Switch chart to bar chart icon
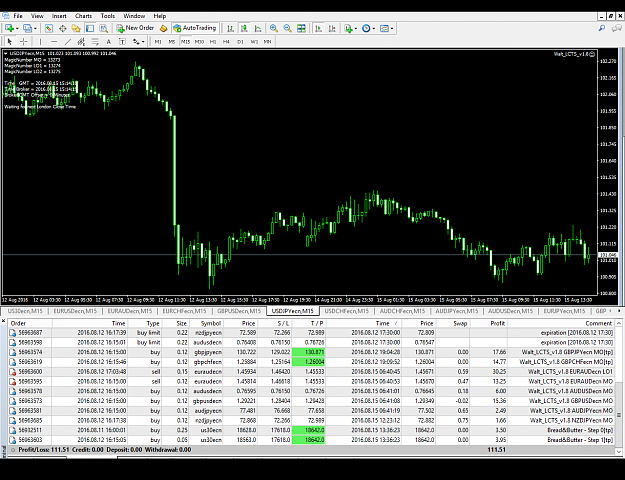This screenshot has width=625, height=480. (x=230, y=28)
